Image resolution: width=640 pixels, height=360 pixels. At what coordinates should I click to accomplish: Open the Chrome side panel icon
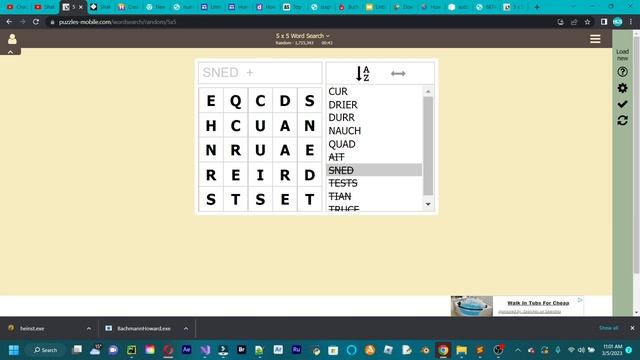(604, 22)
